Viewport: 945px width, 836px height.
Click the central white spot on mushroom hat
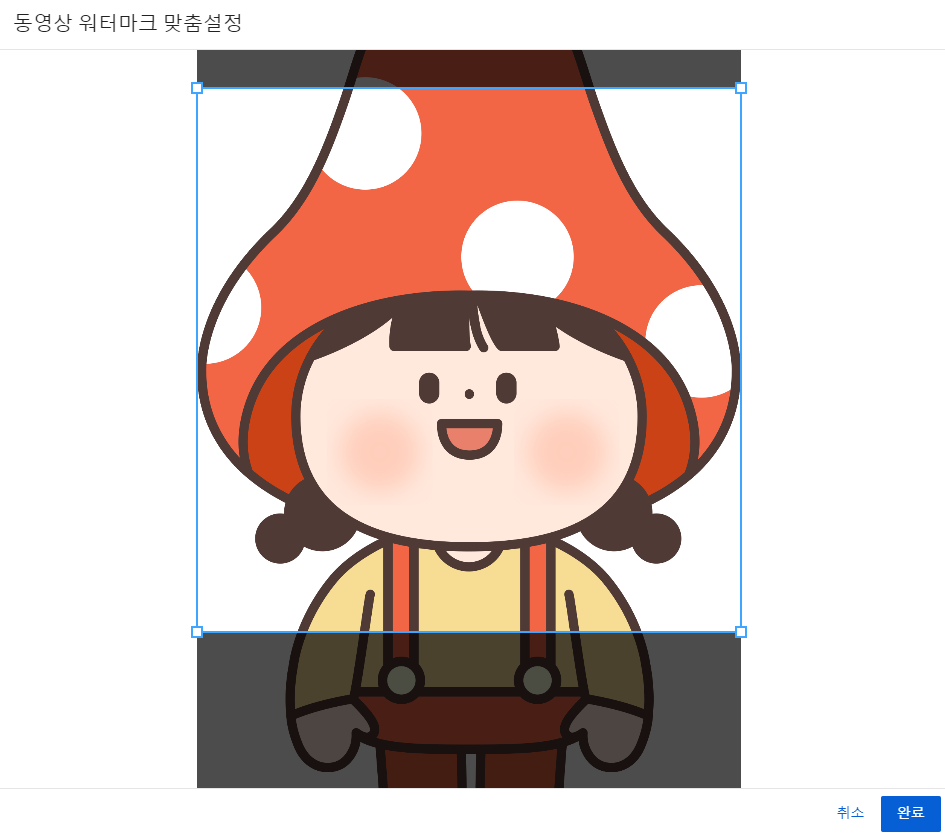tap(517, 255)
